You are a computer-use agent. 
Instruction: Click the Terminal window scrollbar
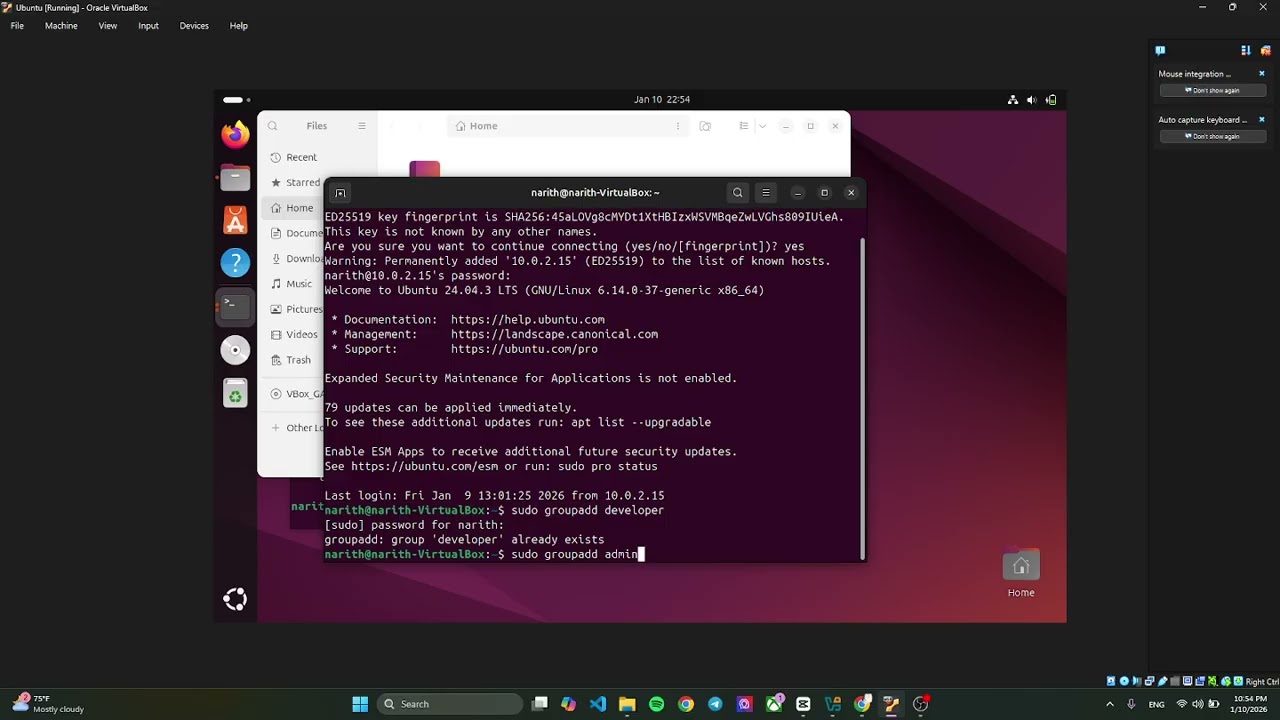click(x=862, y=397)
